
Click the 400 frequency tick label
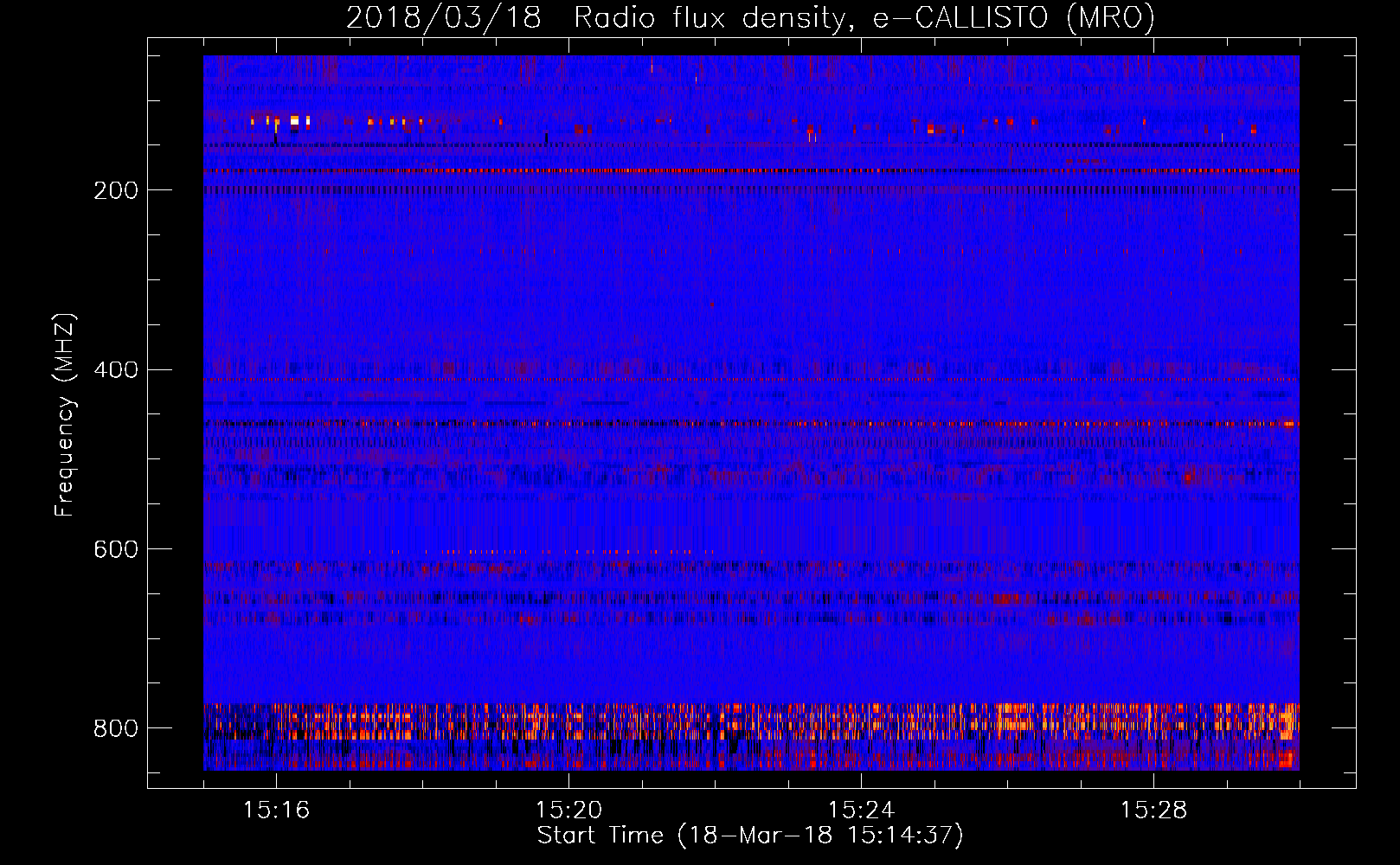click(x=116, y=370)
